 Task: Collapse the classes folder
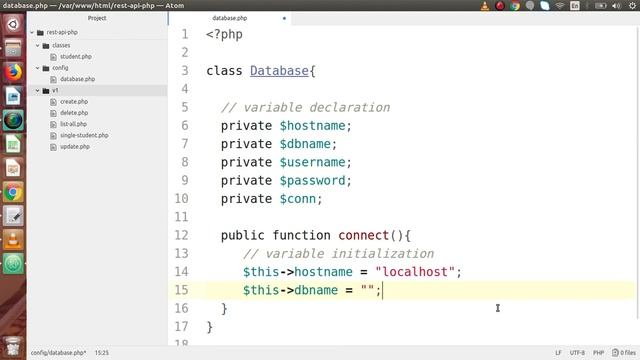pos(38,45)
